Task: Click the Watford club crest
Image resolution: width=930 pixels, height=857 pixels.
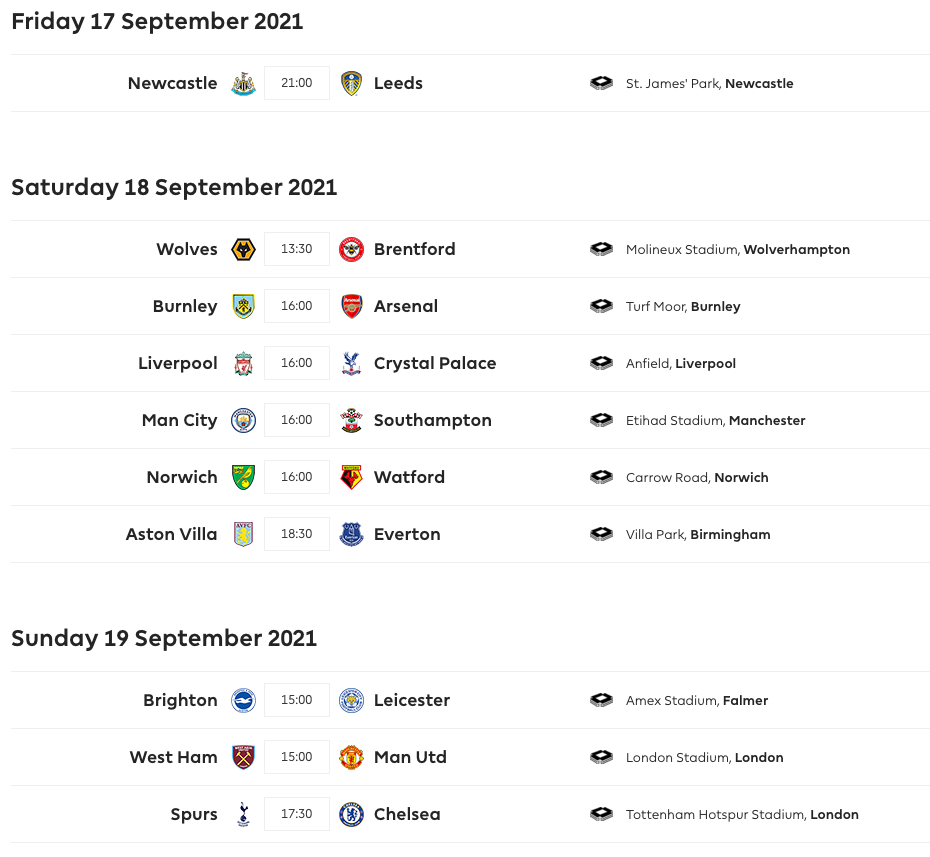Action: [x=351, y=477]
